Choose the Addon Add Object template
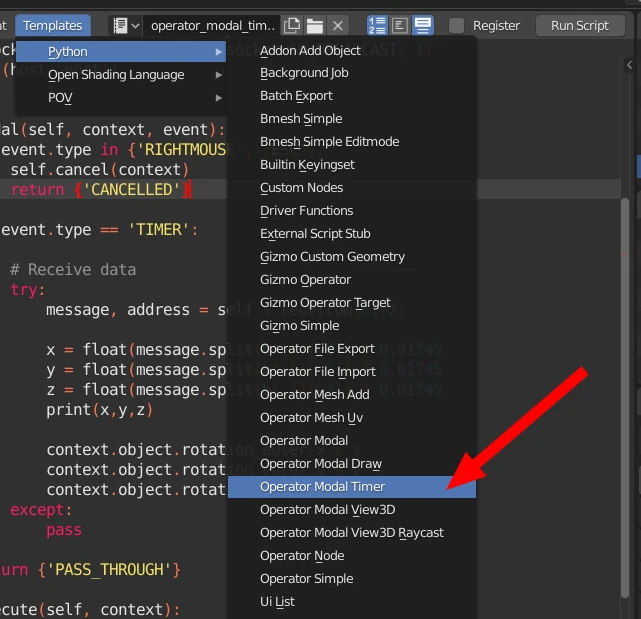This screenshot has height=619, width=641. tap(310, 50)
